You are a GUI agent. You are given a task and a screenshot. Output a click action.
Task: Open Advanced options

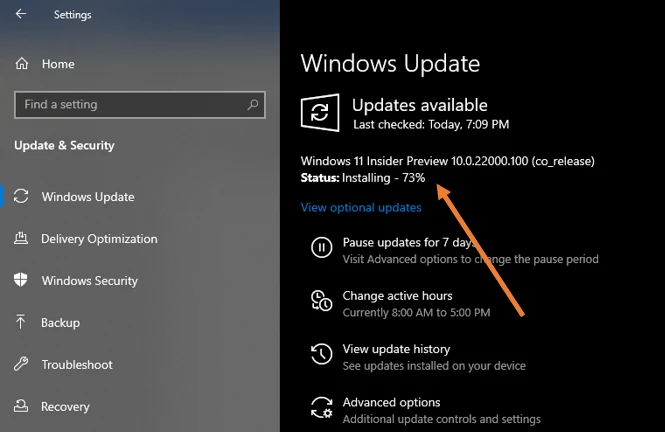[391, 402]
